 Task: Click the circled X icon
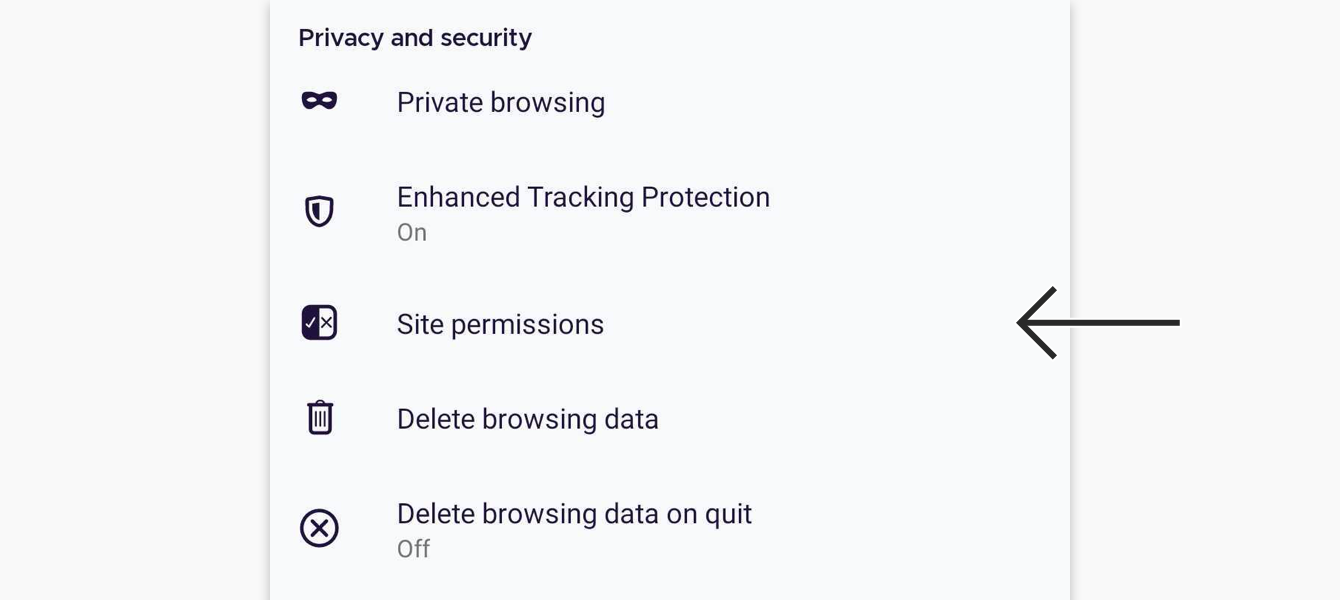pos(319,528)
